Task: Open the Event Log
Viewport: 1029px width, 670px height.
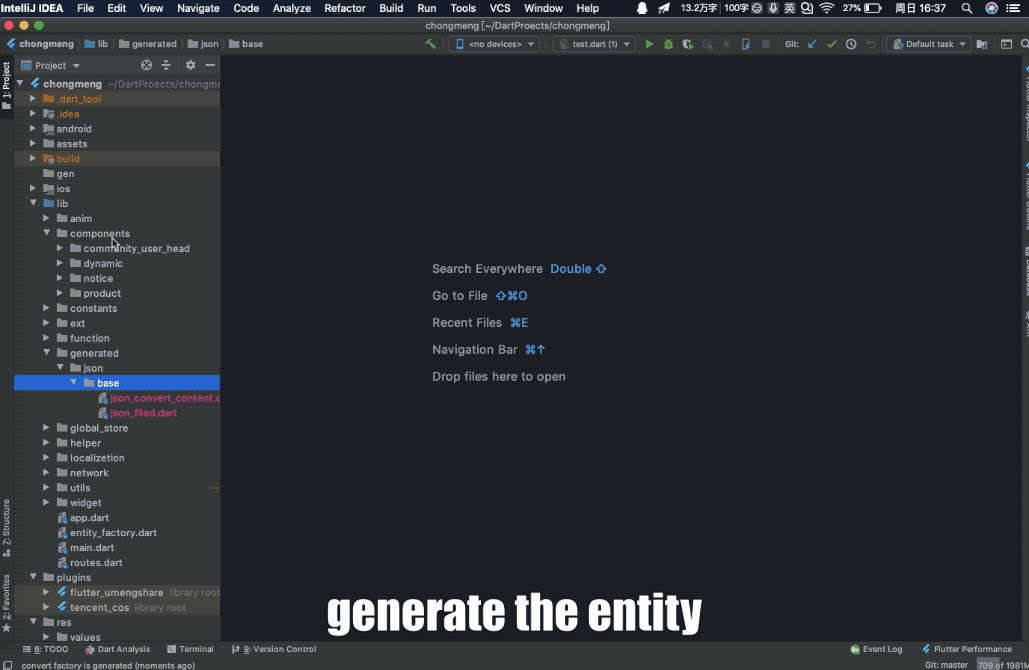Action: point(876,649)
